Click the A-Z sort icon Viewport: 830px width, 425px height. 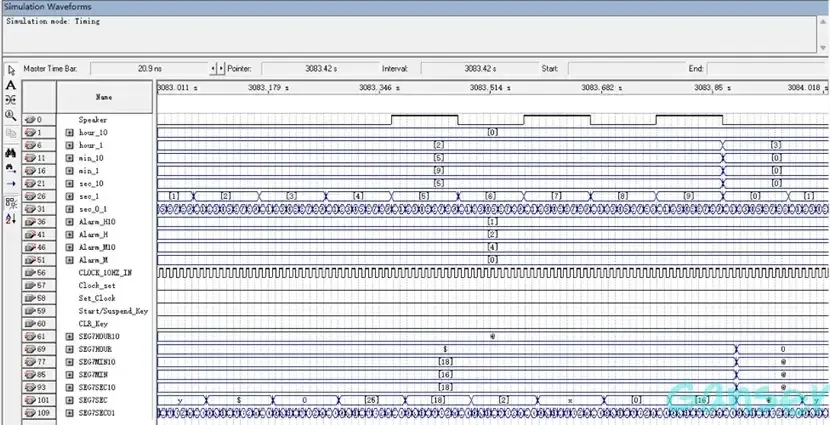[11, 219]
